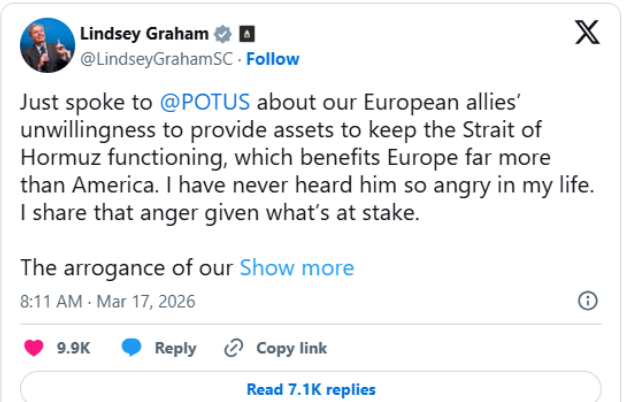Click the X logo
Viewport: 626px width, 402px height.
587,34
